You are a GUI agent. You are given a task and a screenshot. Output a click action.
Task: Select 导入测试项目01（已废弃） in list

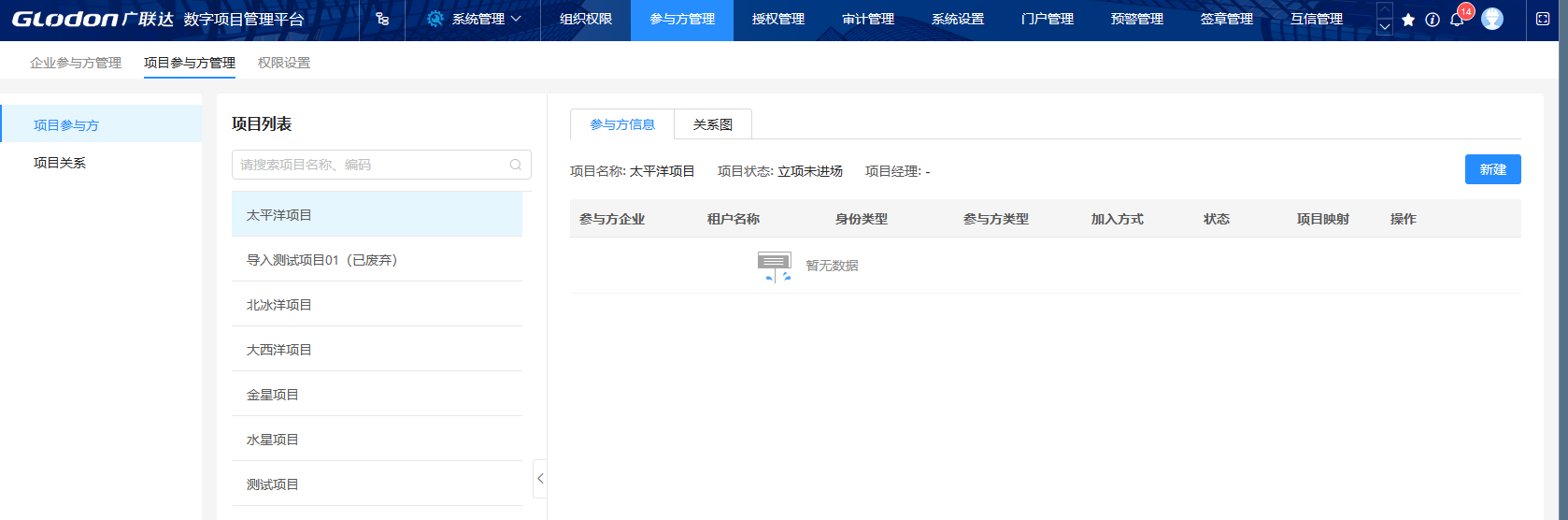377,259
